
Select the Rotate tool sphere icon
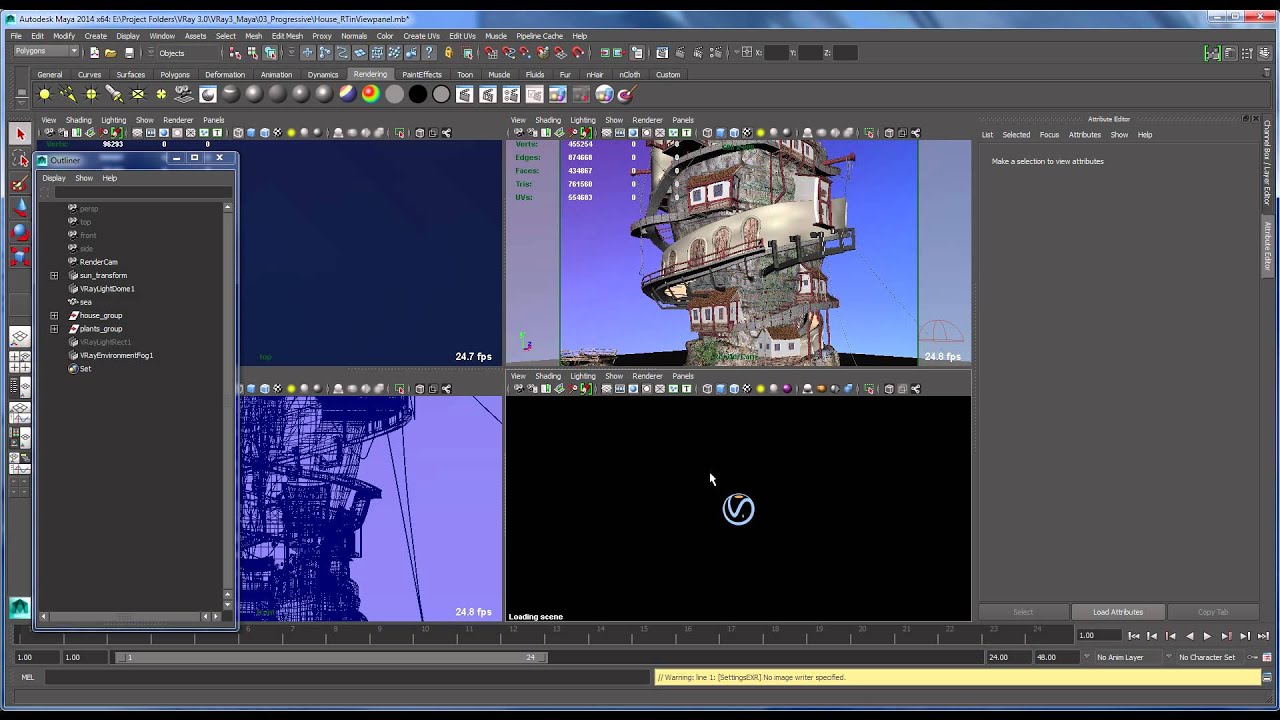click(20, 232)
